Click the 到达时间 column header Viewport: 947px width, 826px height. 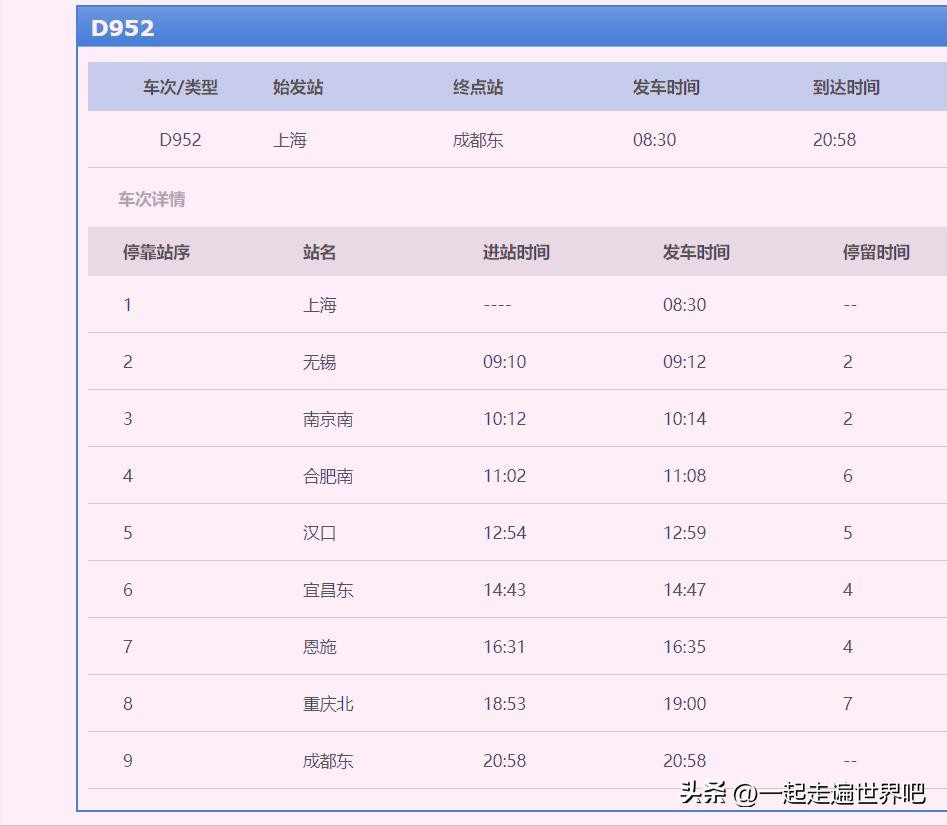pyautogui.click(x=846, y=87)
